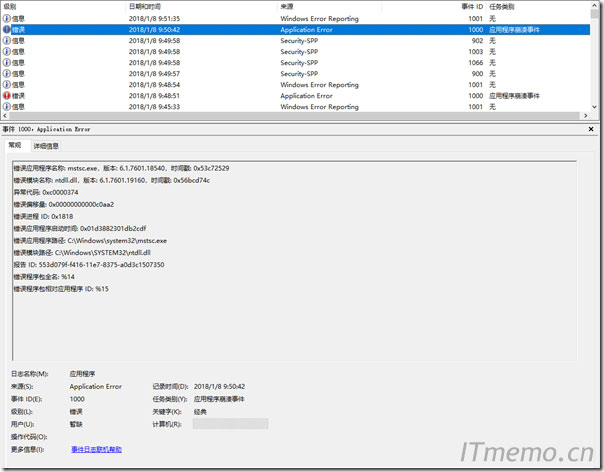Screen dimensions: 604x472
Task: Click the %14 package name line
Action: click(x=44, y=277)
